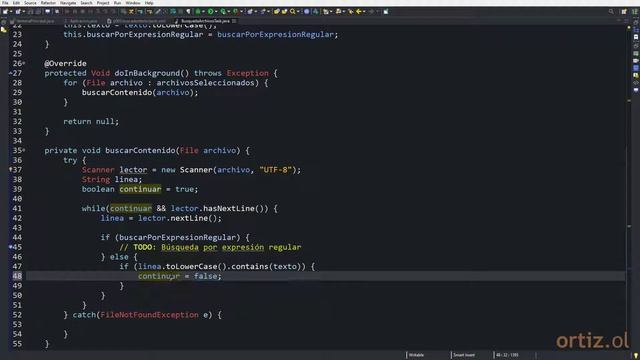The width and height of the screenshot is (640, 360).
Task: Open the Source menu
Action: pos(30,3)
